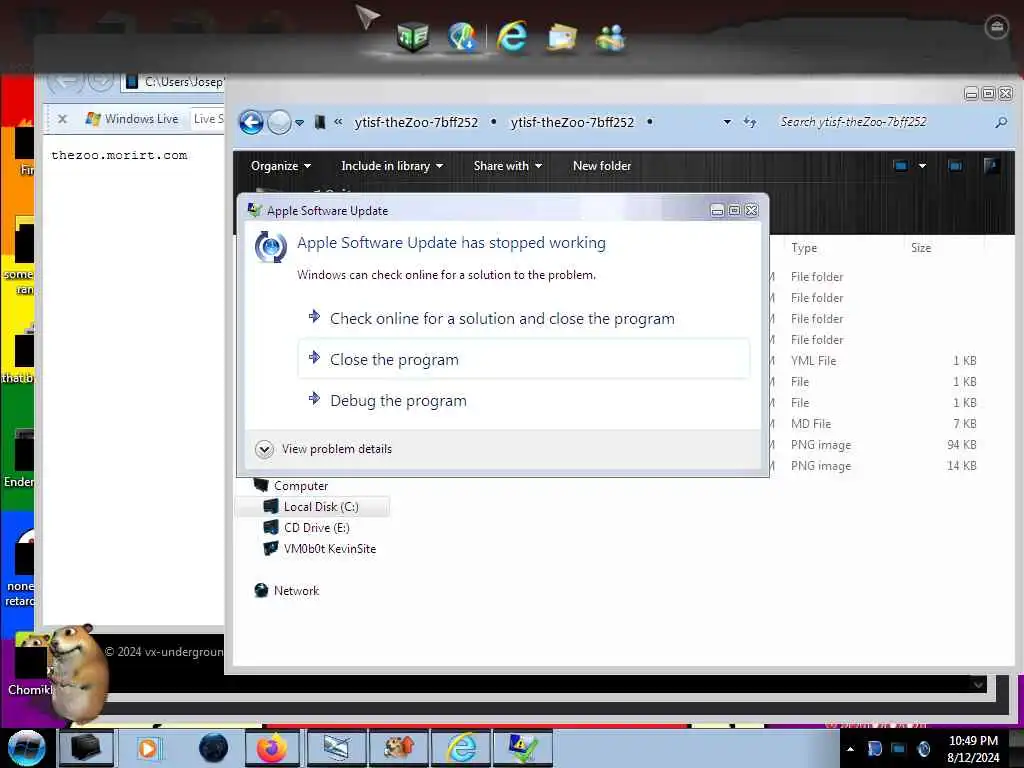The image size is (1024, 768).
Task: Click the folder icon in the address bar
Action: pyautogui.click(x=319, y=122)
